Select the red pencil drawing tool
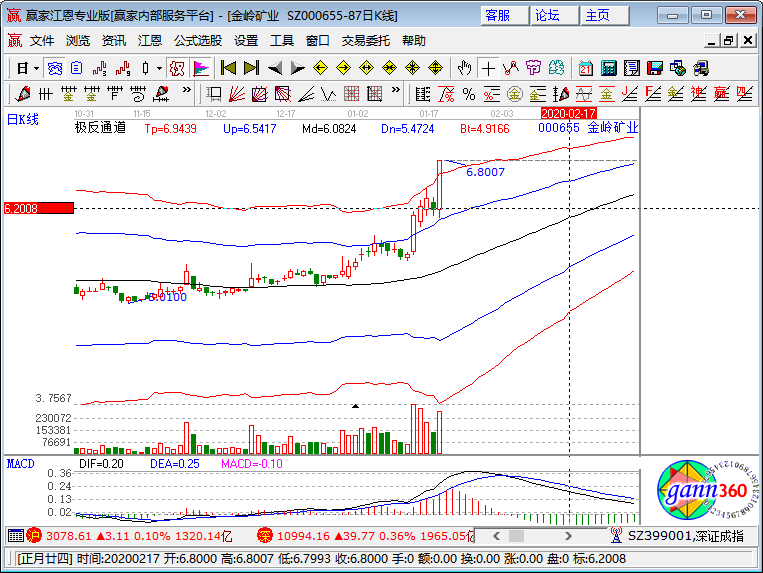This screenshot has width=763, height=573. 23,93
